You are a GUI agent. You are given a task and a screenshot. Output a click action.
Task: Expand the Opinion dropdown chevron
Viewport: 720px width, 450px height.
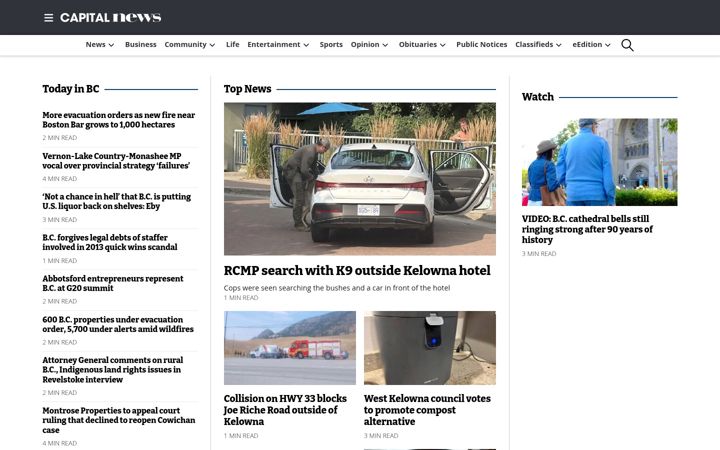(385, 45)
